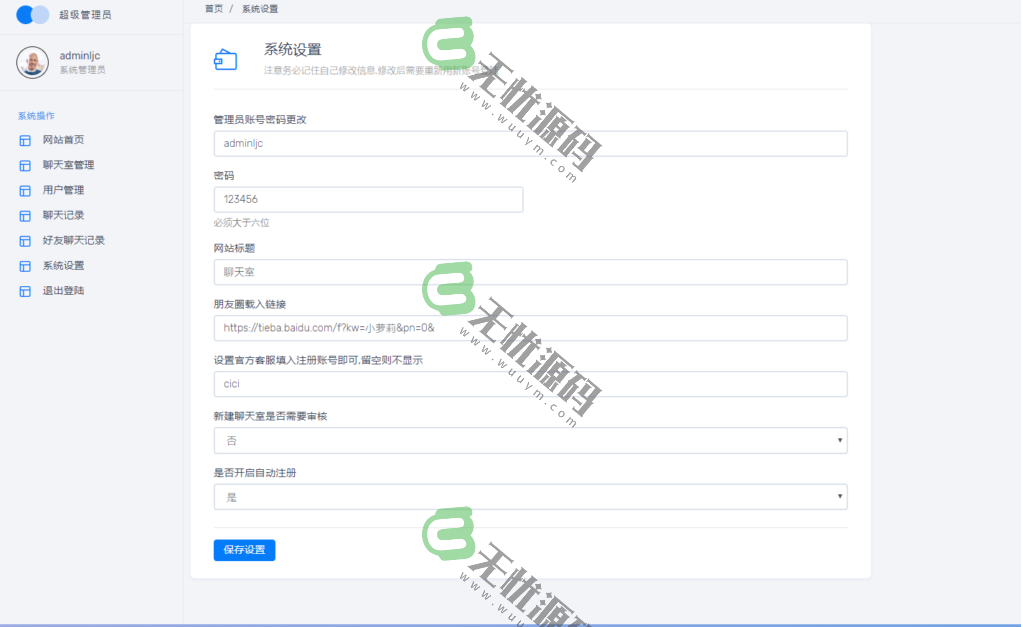
Task: Click the customer service field containing cici
Action: tap(529, 384)
